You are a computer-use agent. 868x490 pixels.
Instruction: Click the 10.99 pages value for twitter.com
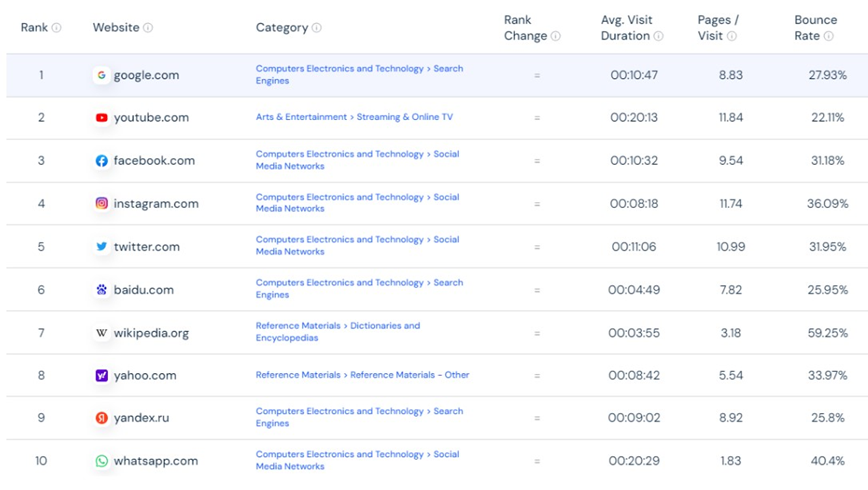point(731,246)
